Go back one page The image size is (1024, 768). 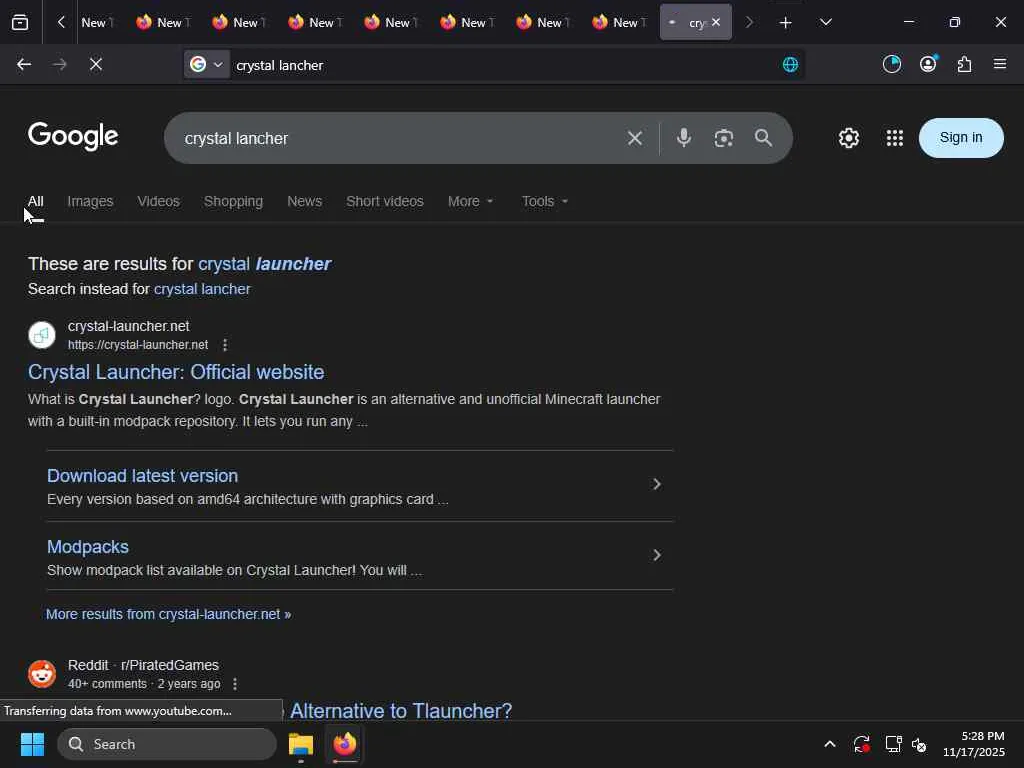click(x=24, y=65)
